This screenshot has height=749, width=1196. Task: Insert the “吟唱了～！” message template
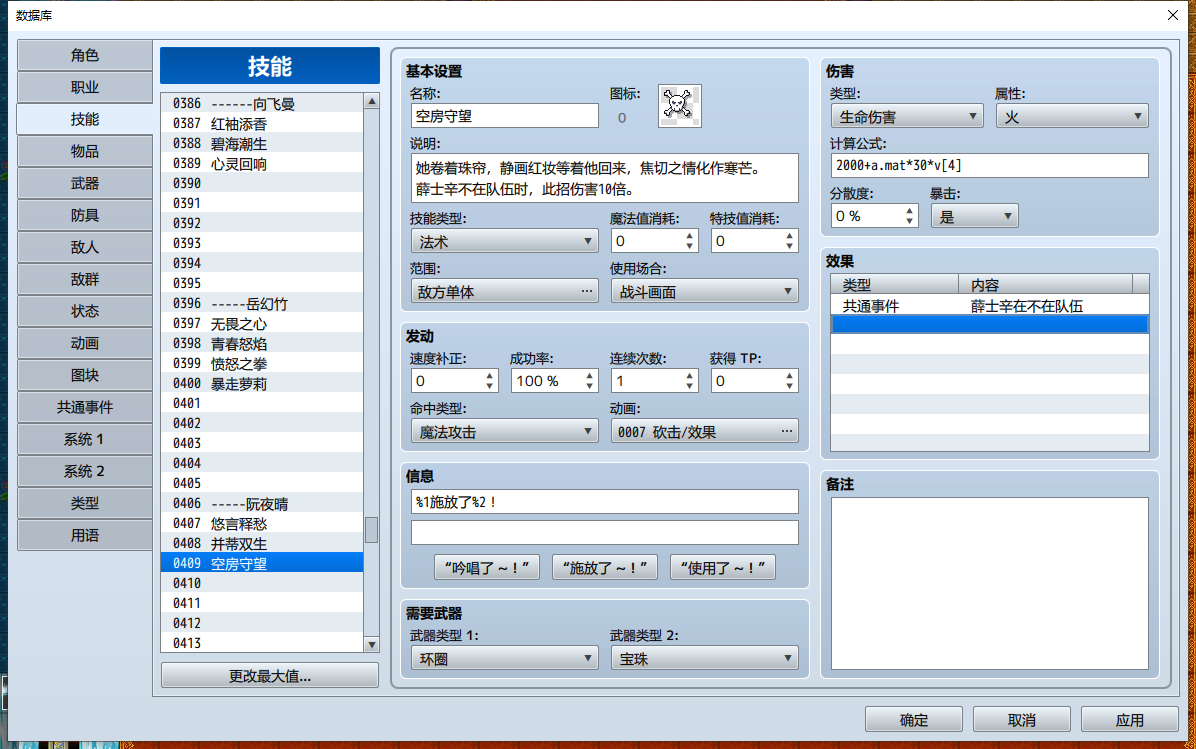(487, 567)
